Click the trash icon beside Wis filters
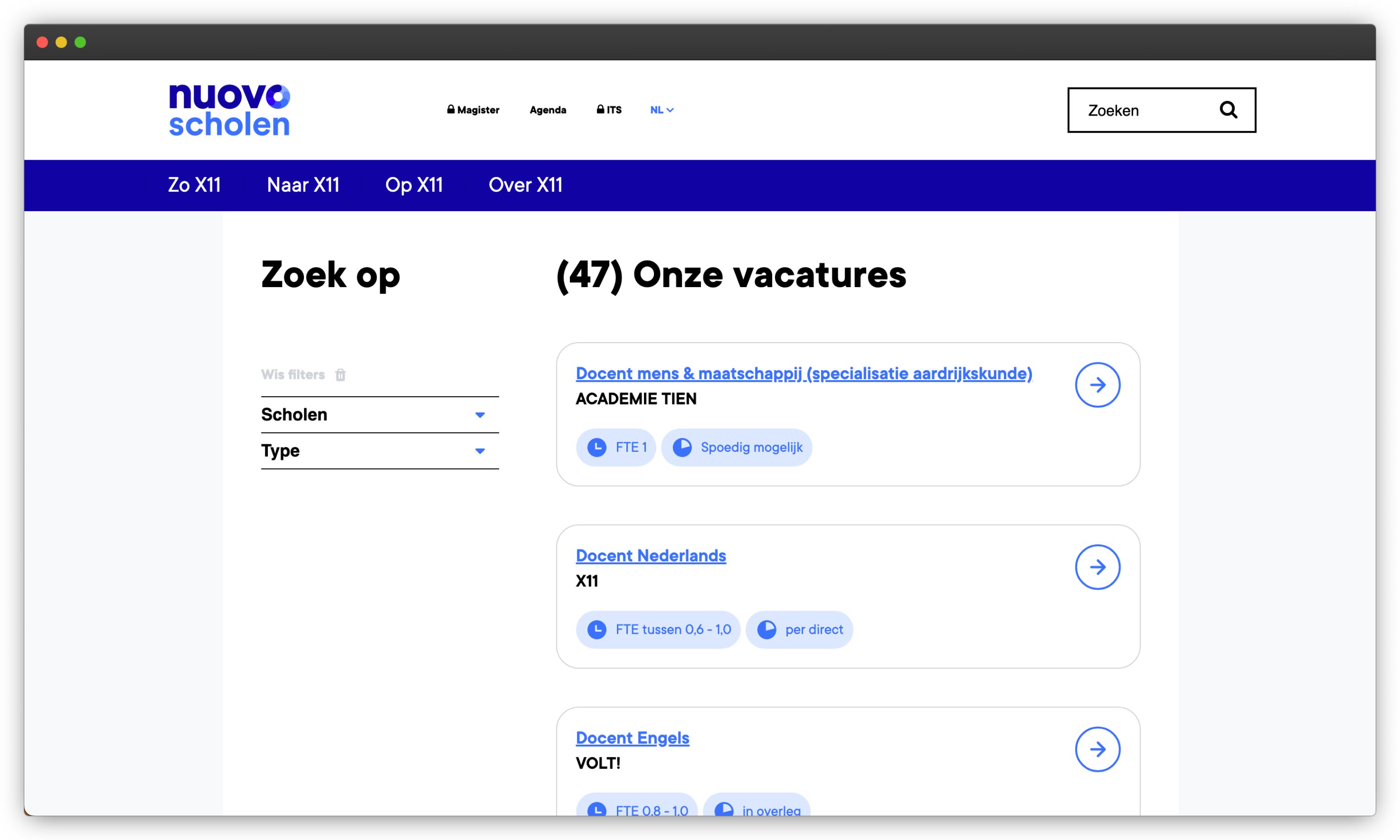Image resolution: width=1400 pixels, height=840 pixels. pyautogui.click(x=341, y=375)
